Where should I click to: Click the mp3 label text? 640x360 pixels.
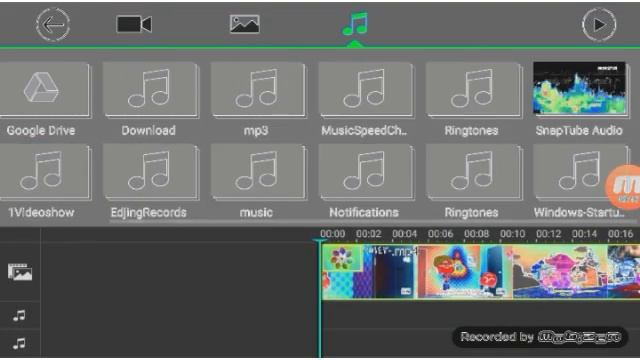tap(256, 131)
